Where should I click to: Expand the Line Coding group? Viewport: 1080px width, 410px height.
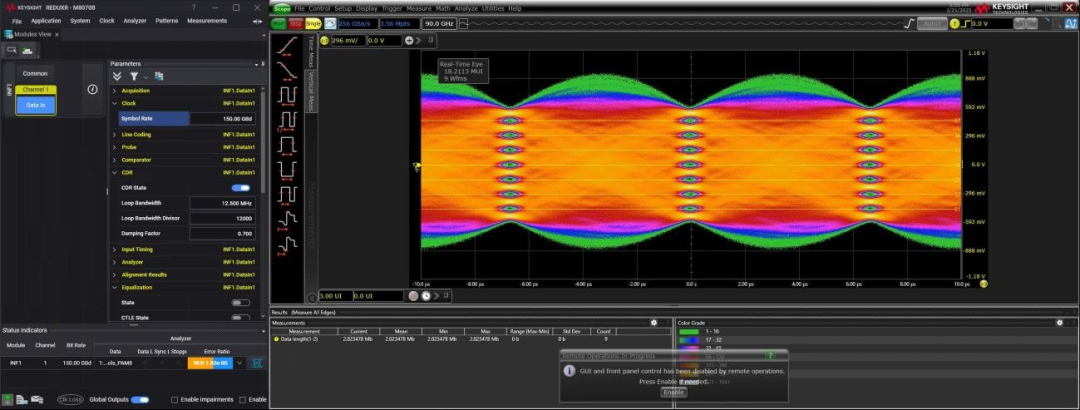coord(114,134)
